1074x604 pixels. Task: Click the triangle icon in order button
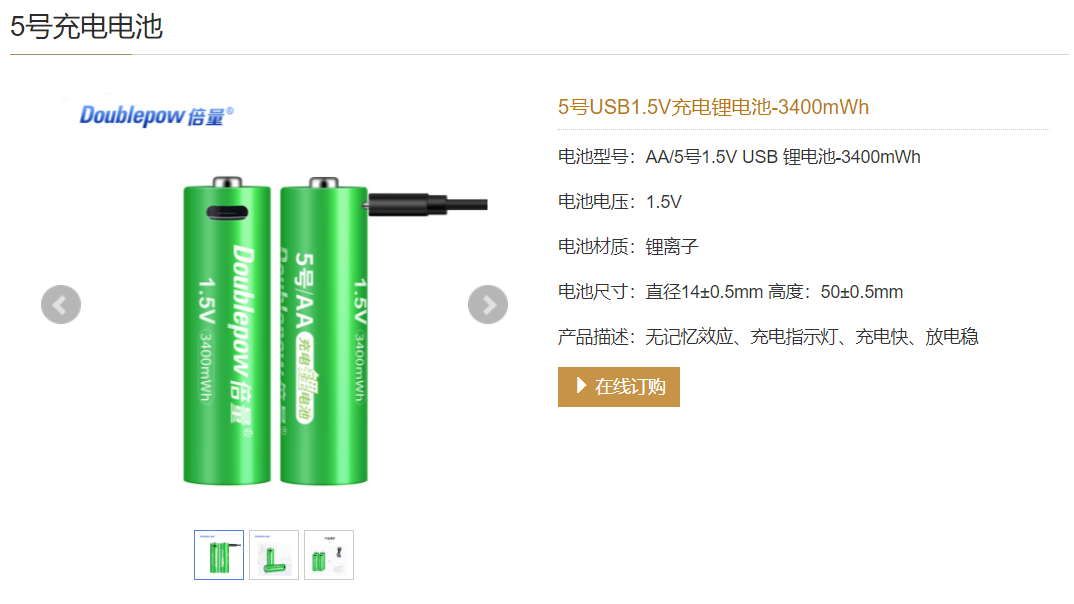coord(581,386)
